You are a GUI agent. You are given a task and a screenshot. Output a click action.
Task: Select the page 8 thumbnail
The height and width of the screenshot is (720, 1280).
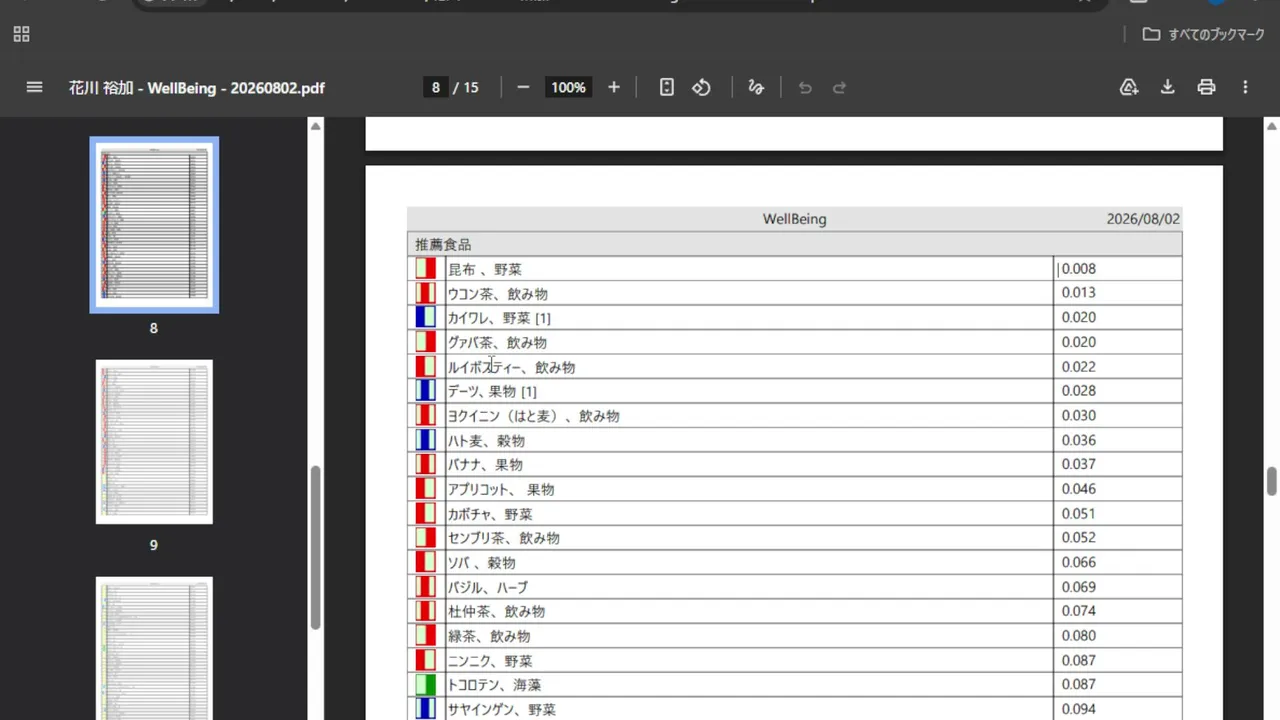[x=154, y=225]
